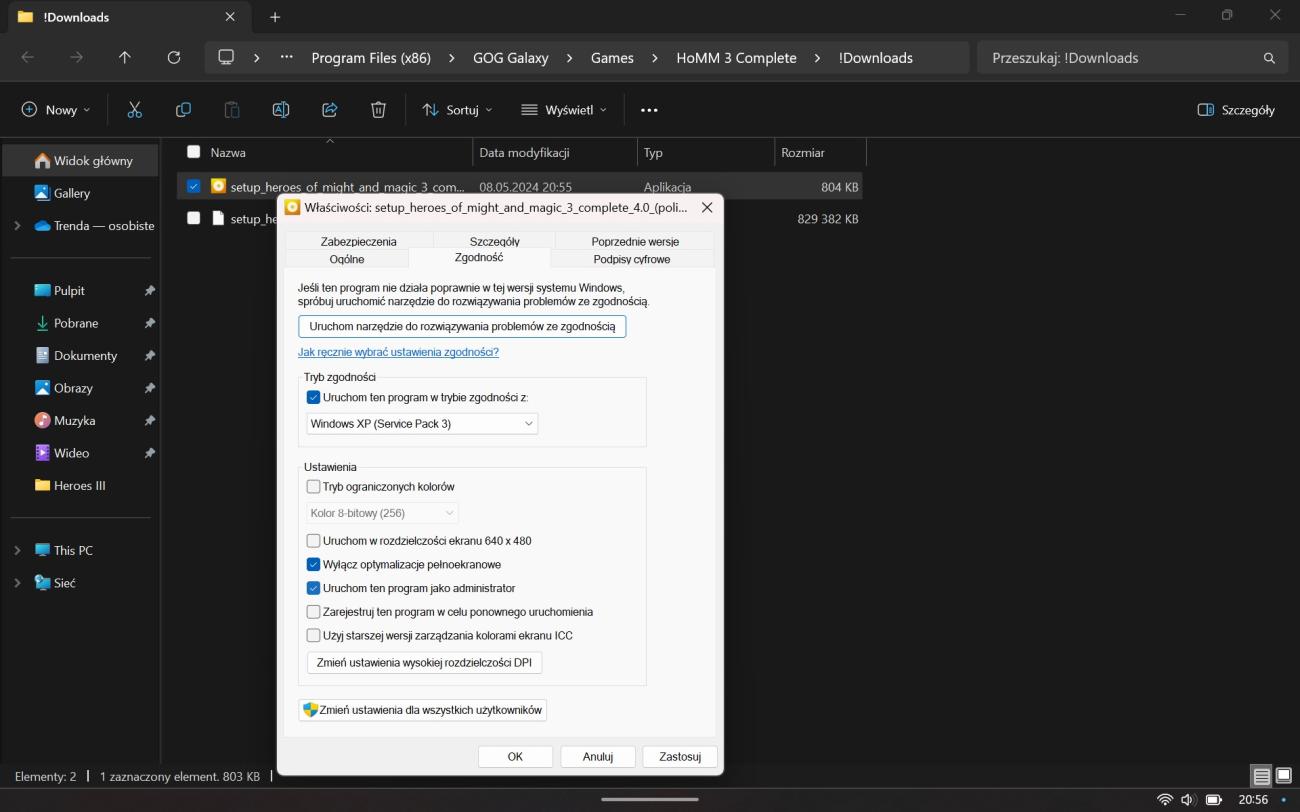The width and height of the screenshot is (1300, 812).
Task: Click the Zastosuj button
Action: [x=679, y=757]
